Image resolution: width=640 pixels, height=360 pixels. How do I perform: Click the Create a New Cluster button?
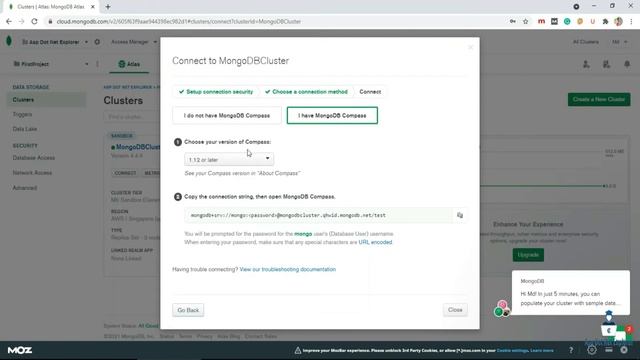click(599, 99)
